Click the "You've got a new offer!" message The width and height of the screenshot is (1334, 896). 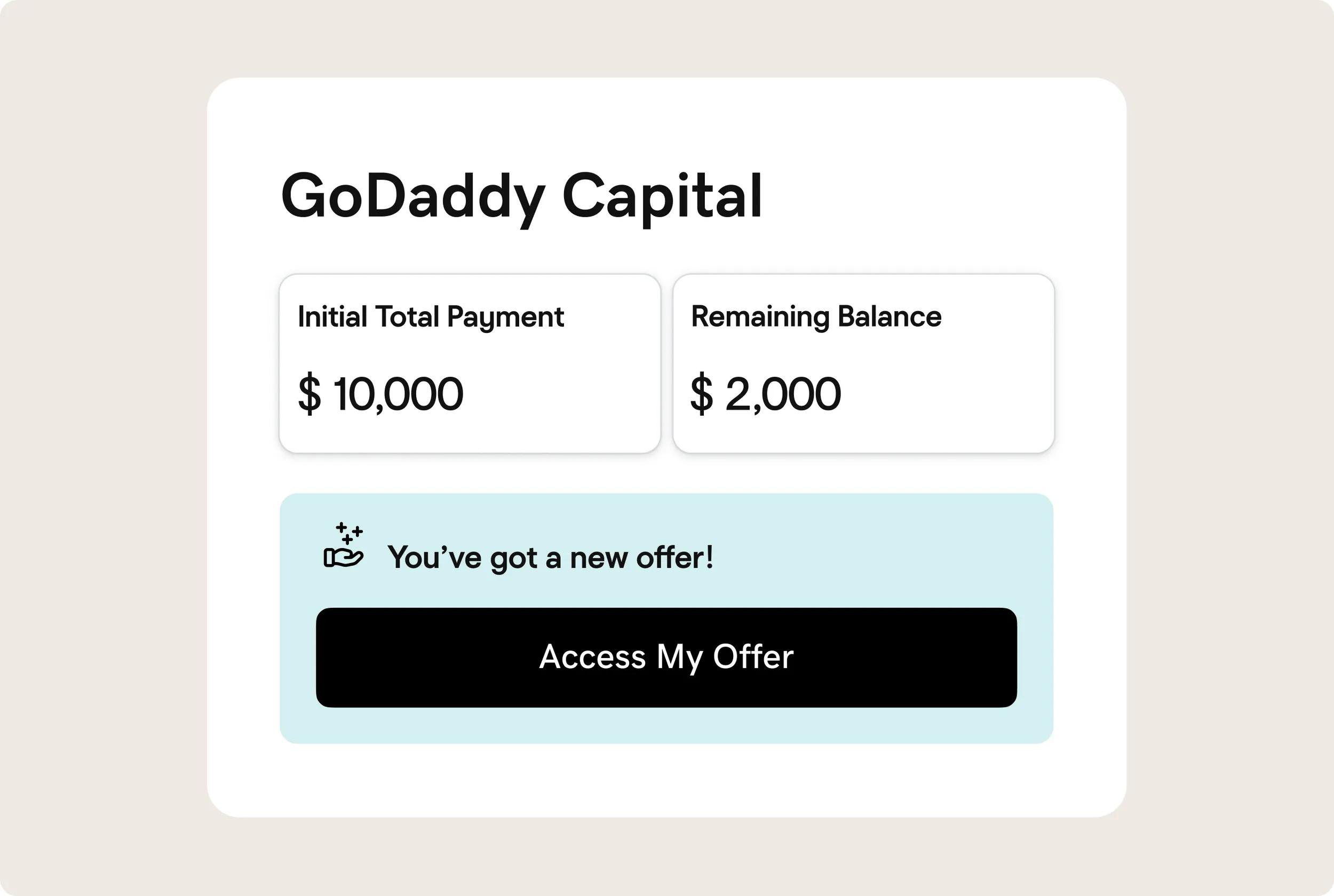pyautogui.click(x=550, y=557)
